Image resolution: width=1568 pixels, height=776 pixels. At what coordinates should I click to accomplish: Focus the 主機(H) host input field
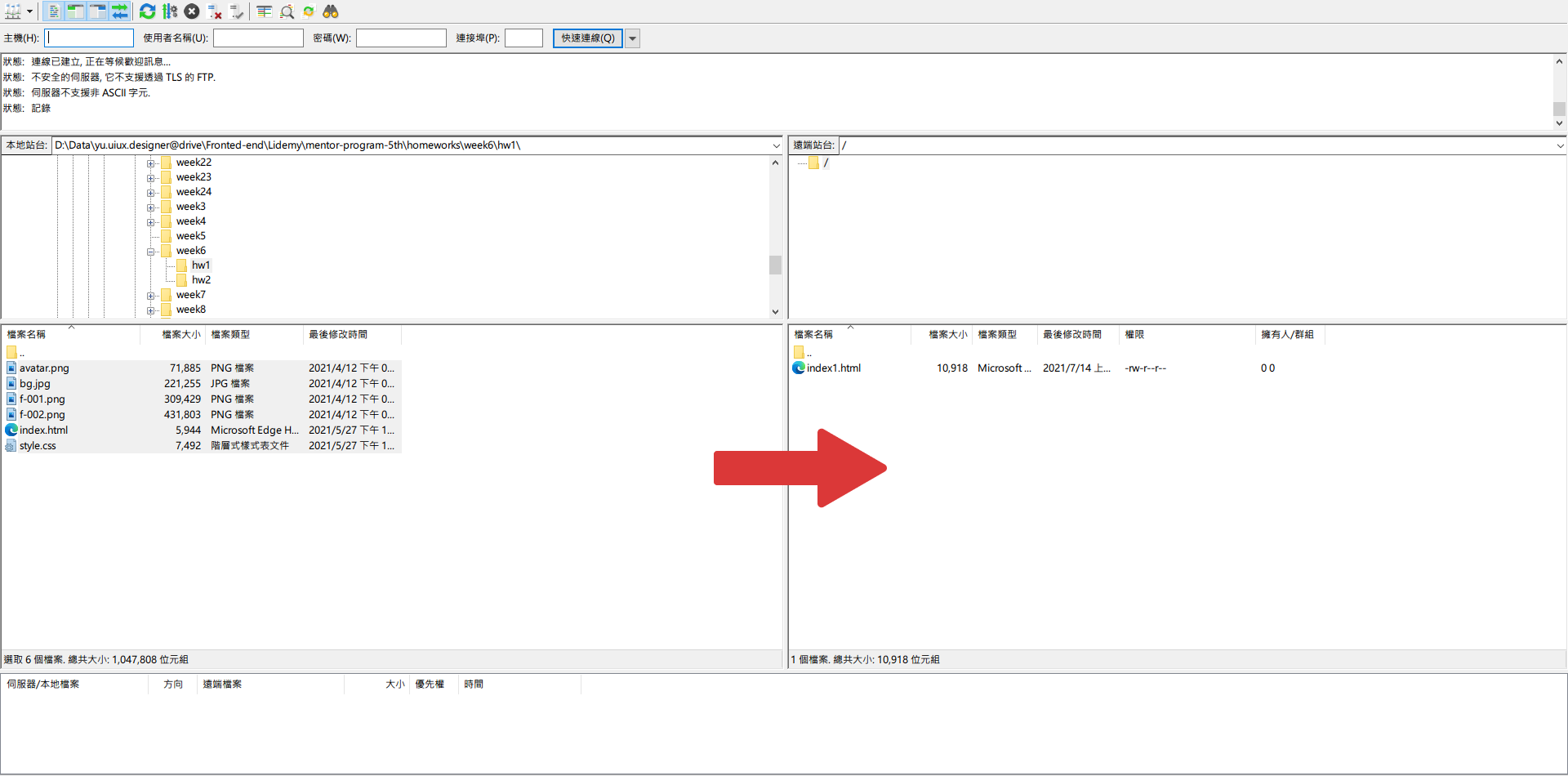pyautogui.click(x=89, y=38)
